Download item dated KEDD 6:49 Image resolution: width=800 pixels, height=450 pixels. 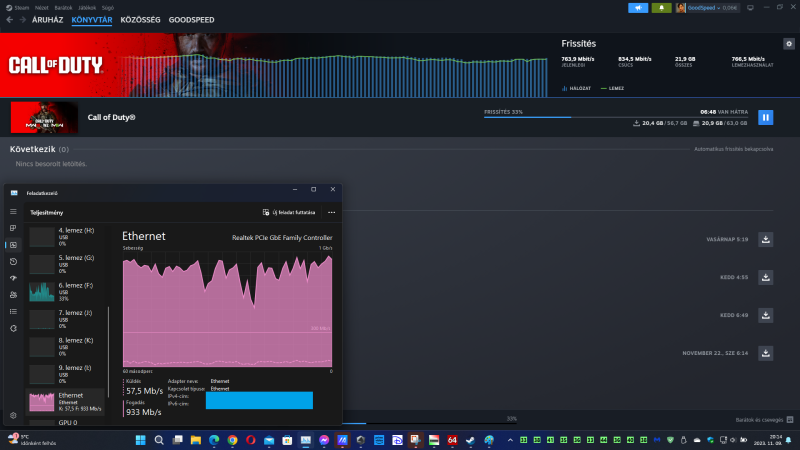click(x=765, y=315)
